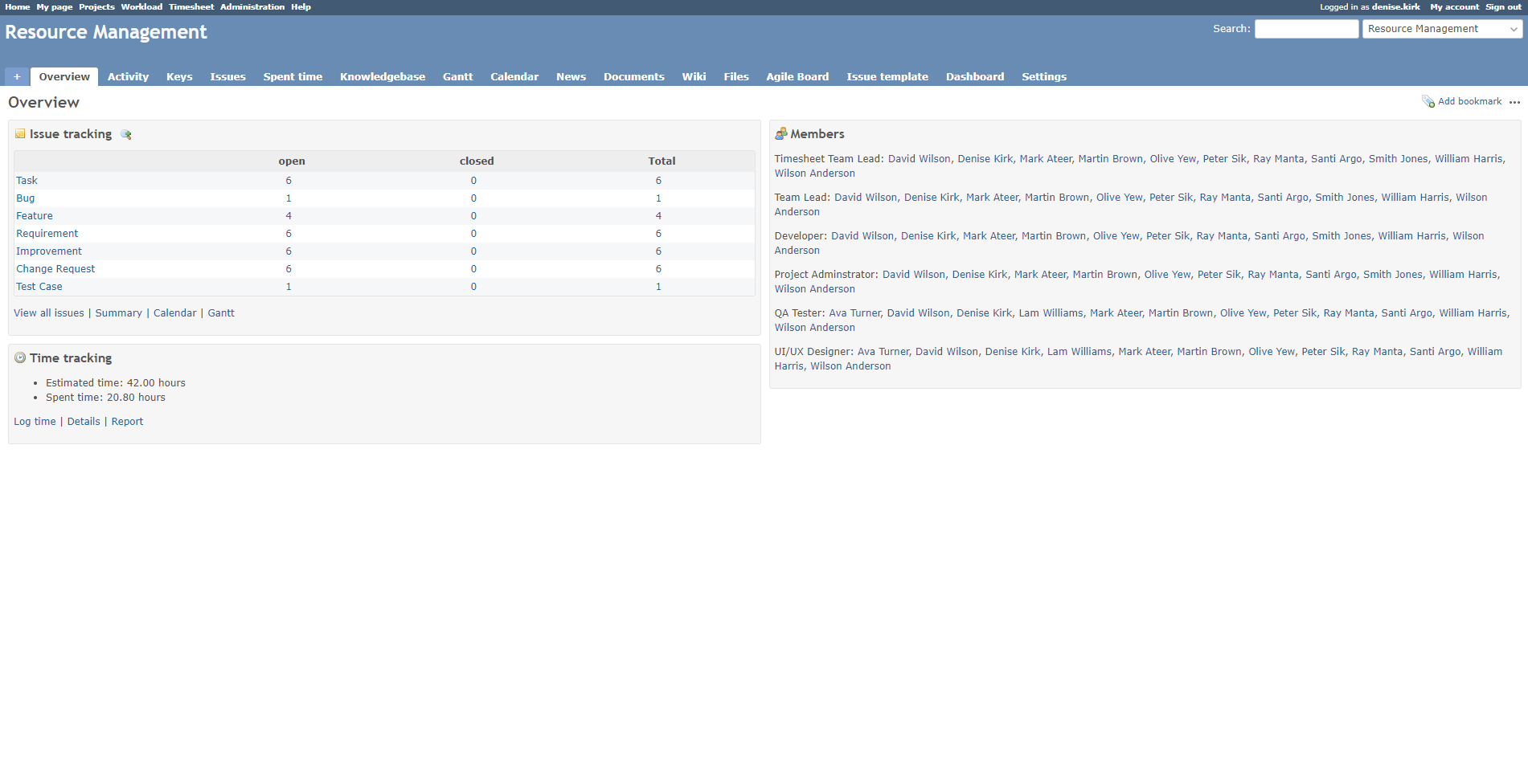Click the Bug tracker link
The width and height of the screenshot is (1528, 784).
pyautogui.click(x=26, y=198)
